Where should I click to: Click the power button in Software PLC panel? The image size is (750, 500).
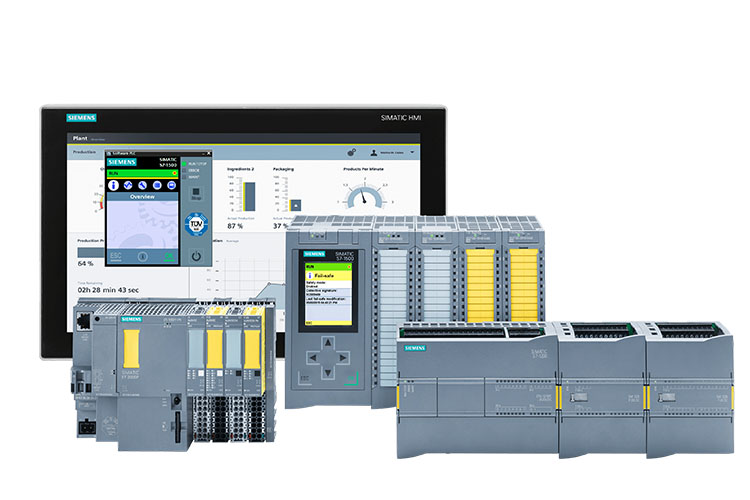196,256
